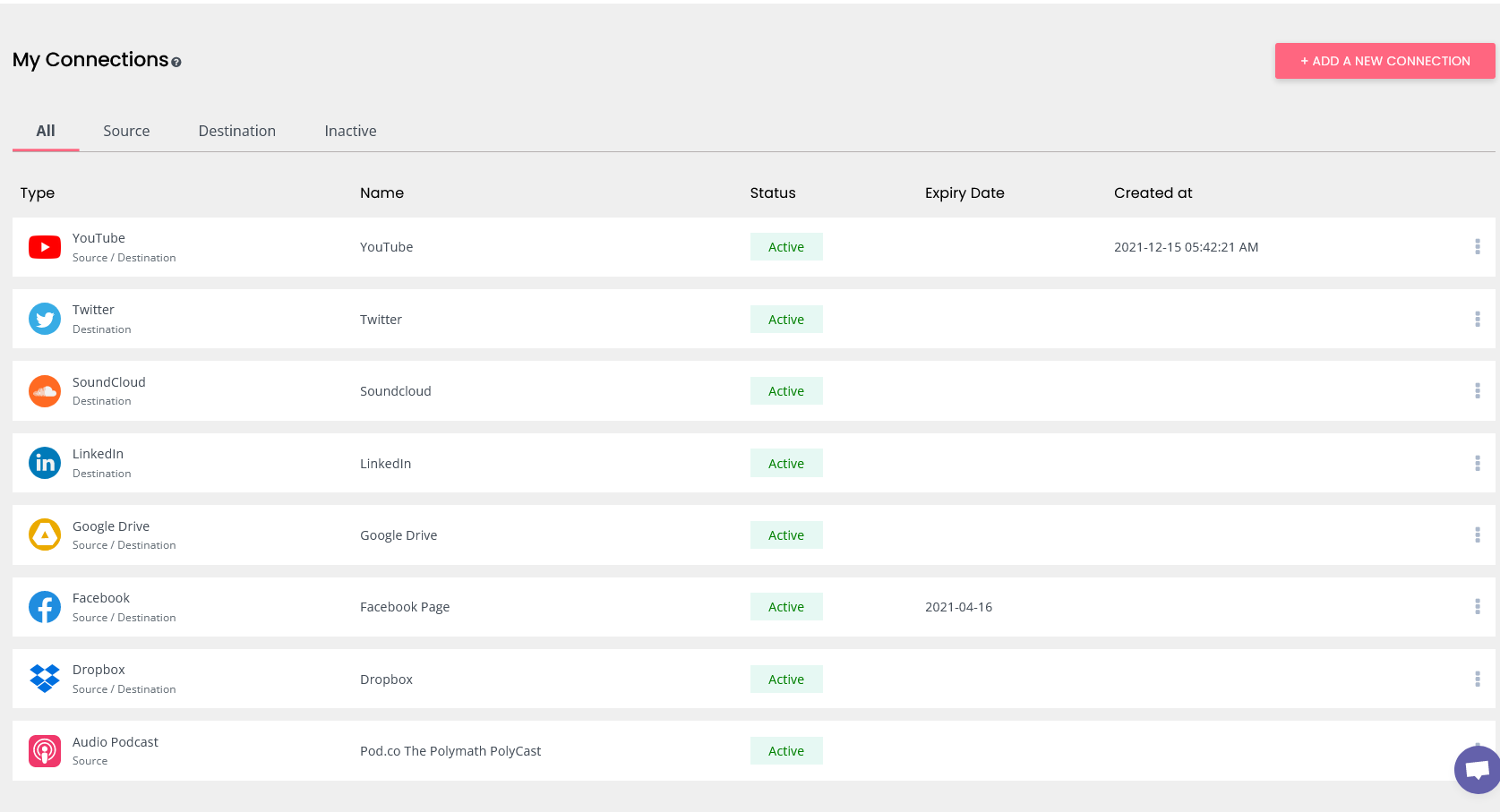Click the LinkedIn logo icon

pos(45,463)
